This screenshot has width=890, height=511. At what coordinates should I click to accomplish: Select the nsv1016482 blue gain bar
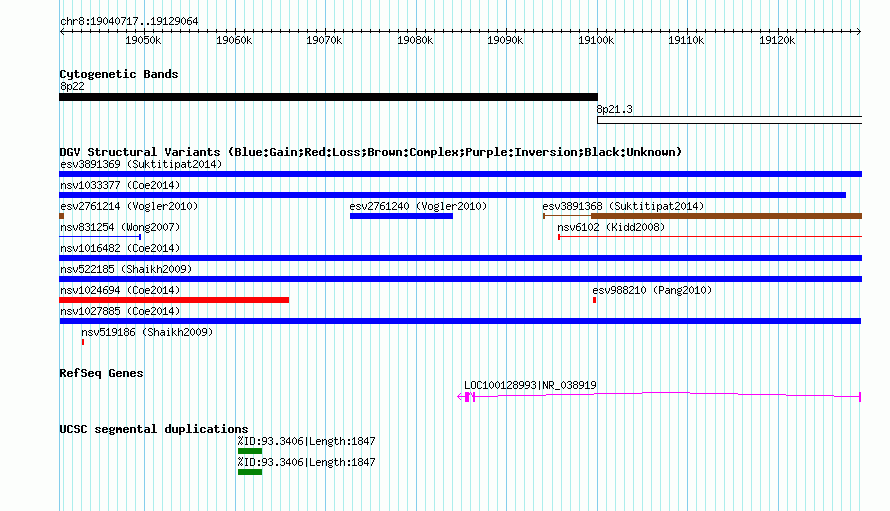point(460,258)
